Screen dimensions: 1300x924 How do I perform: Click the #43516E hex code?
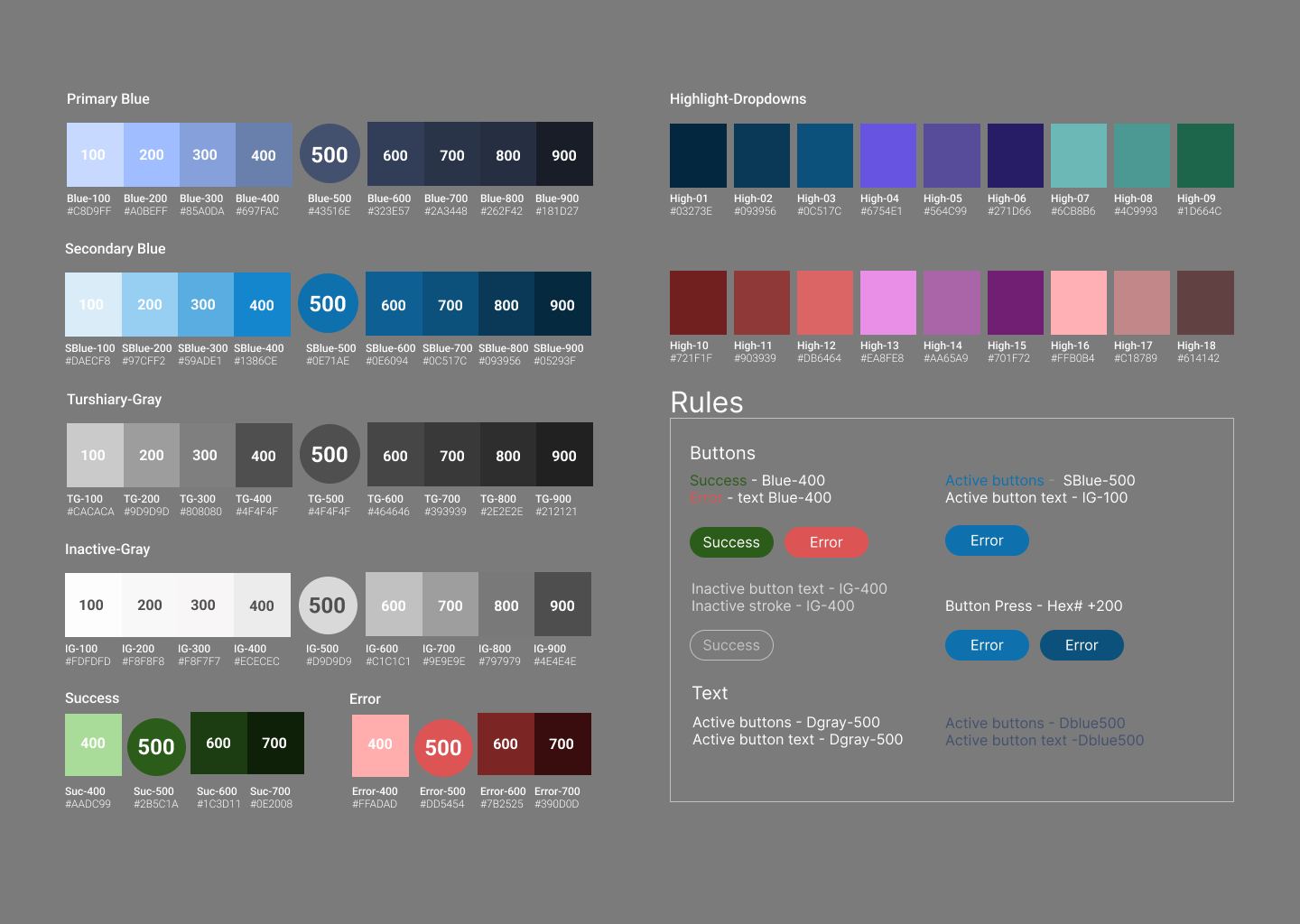pos(329,212)
